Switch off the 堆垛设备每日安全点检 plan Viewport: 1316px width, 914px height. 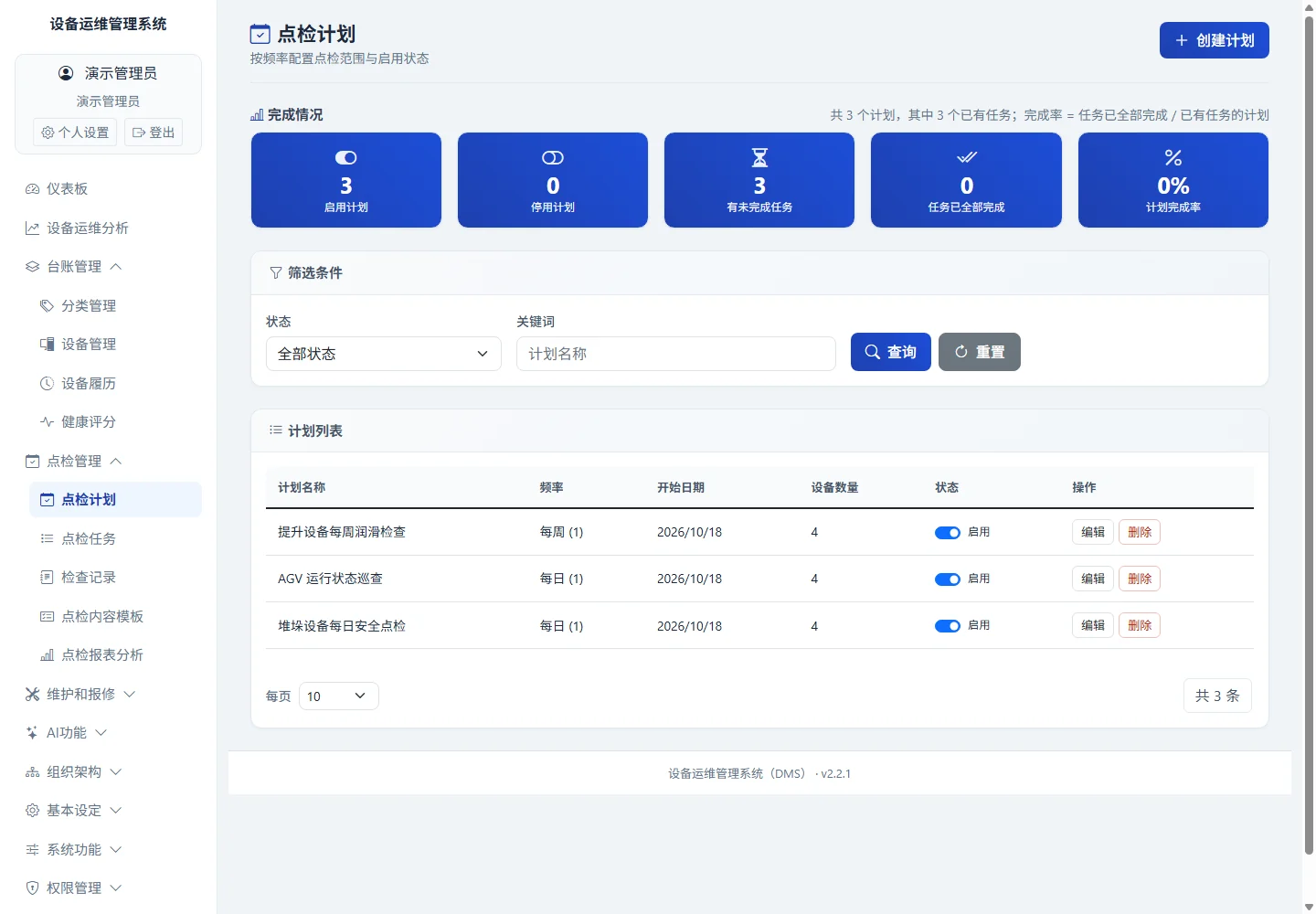[948, 626]
